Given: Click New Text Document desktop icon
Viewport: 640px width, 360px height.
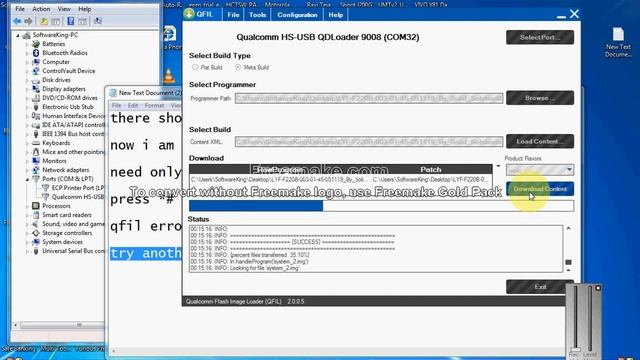Looking at the screenshot, I should 618,34.
